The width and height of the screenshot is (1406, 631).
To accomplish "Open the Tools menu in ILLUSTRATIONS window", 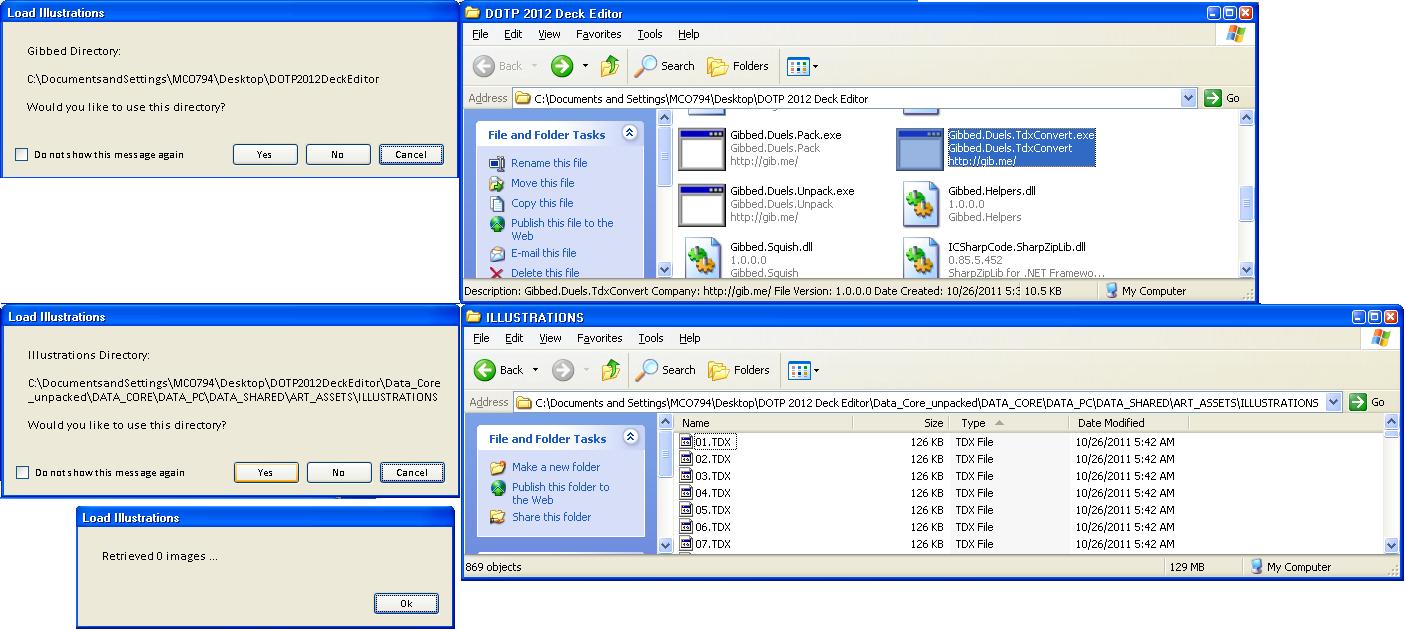I will pyautogui.click(x=651, y=338).
